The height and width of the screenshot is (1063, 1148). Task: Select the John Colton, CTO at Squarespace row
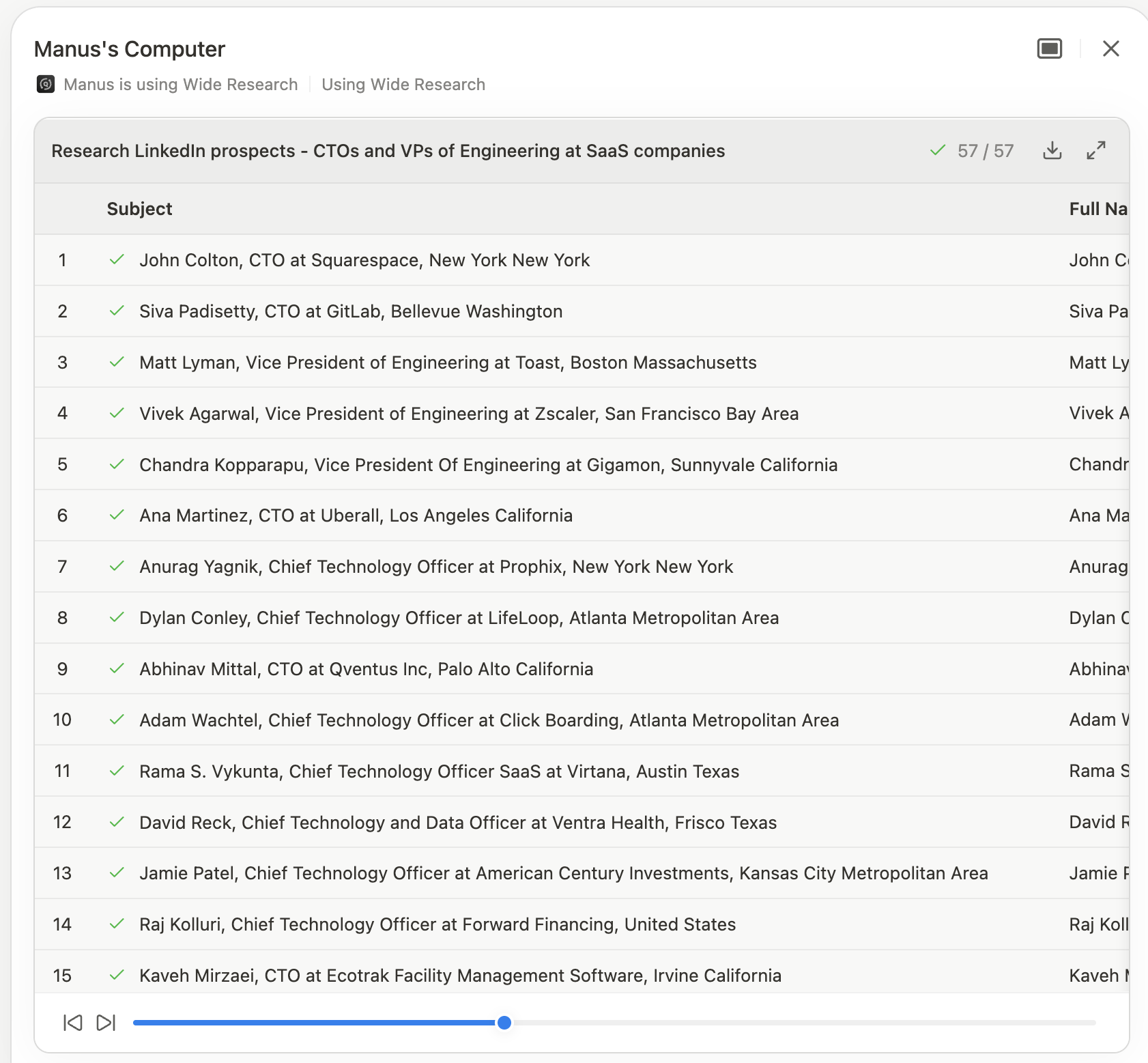[x=582, y=260]
